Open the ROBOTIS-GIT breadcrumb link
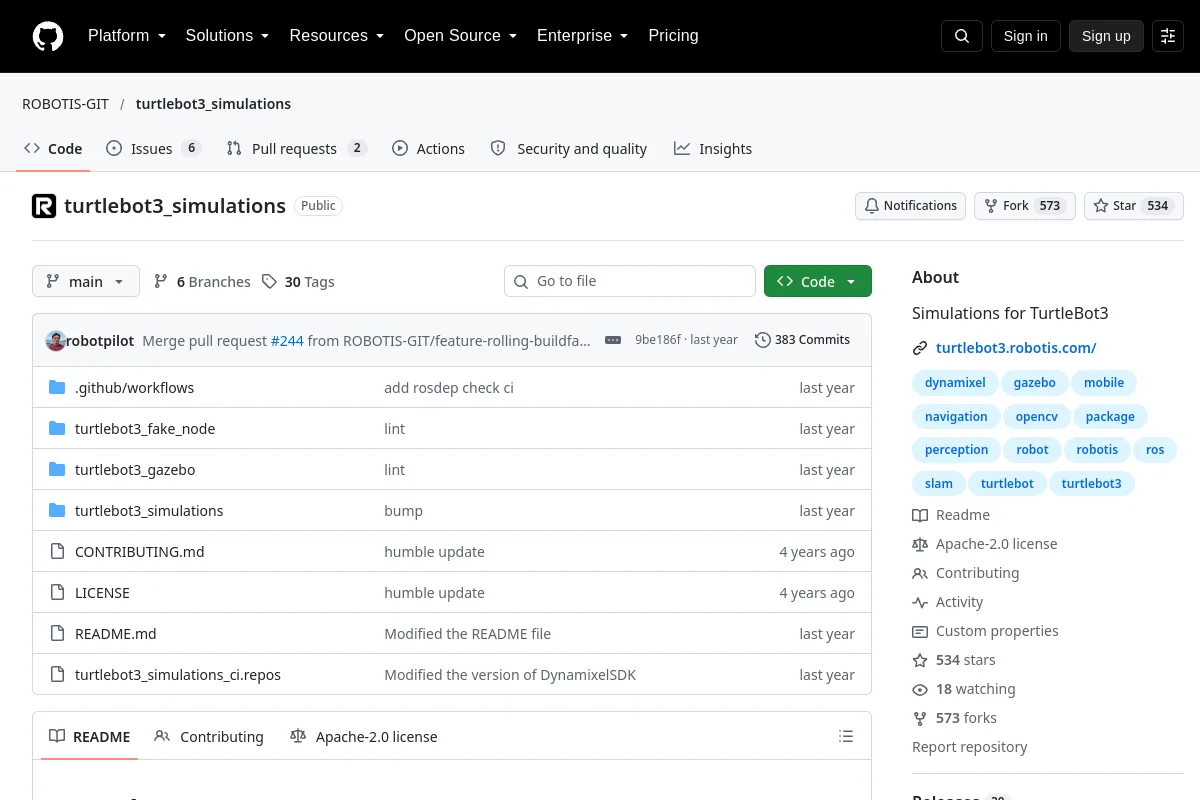The image size is (1200, 800). (64, 104)
